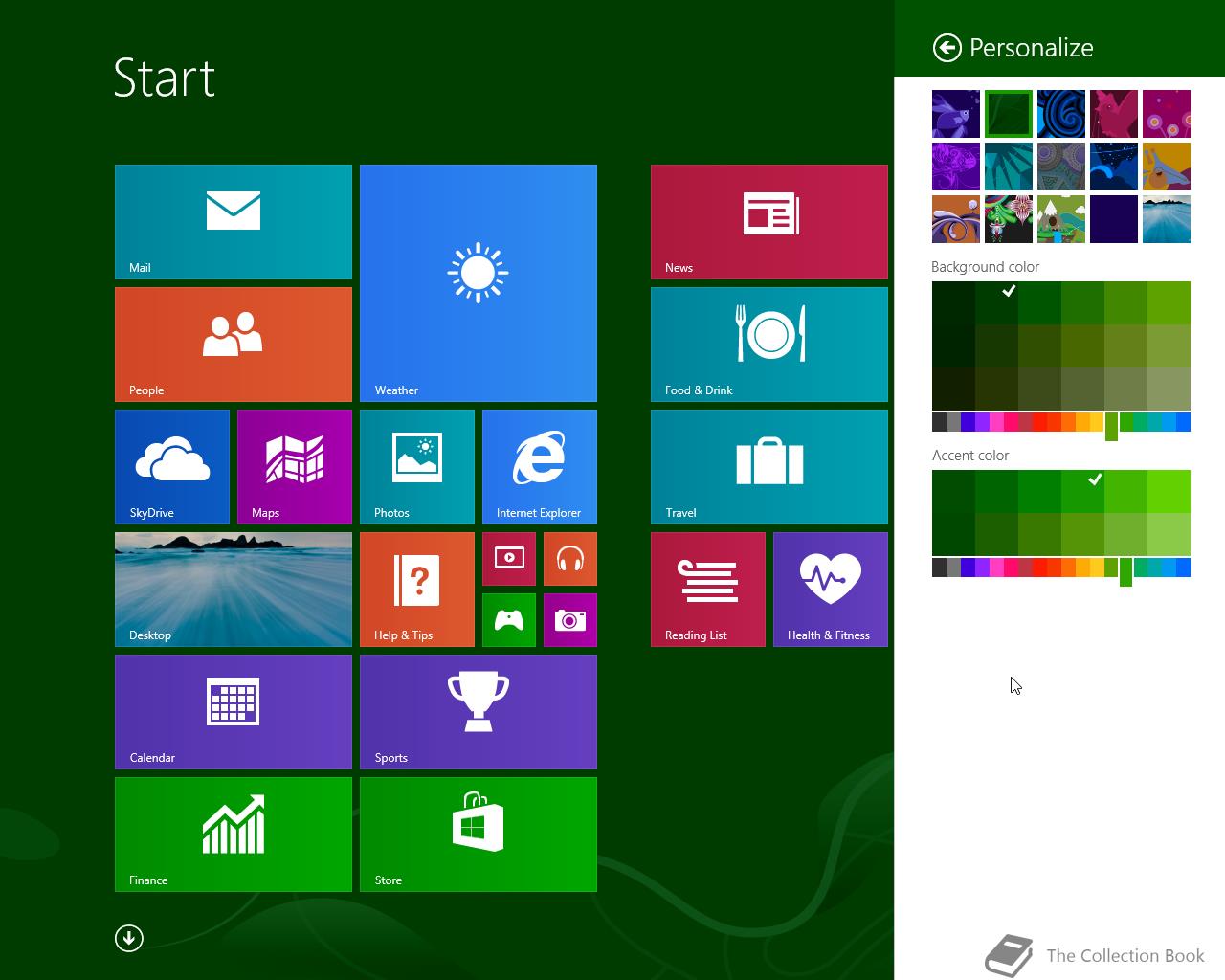Open the Food & Drink tile
The width and height of the screenshot is (1225, 980).
tap(769, 345)
